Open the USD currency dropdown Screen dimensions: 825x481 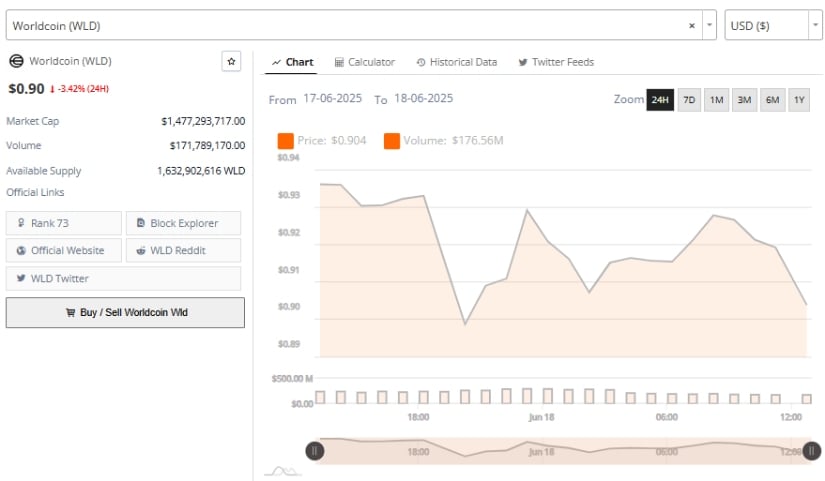click(773, 25)
